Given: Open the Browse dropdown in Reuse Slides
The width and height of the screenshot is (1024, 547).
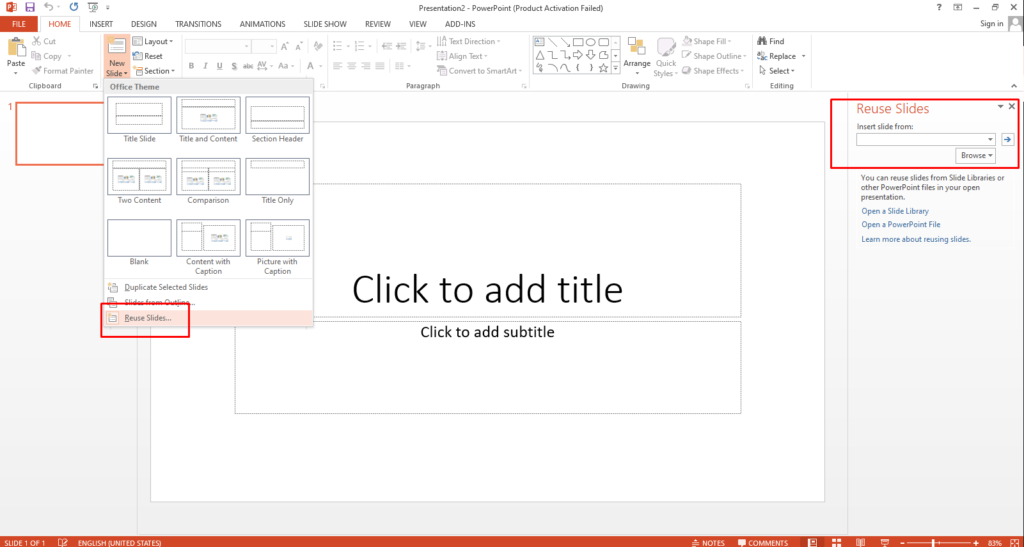Looking at the screenshot, I should 977,155.
